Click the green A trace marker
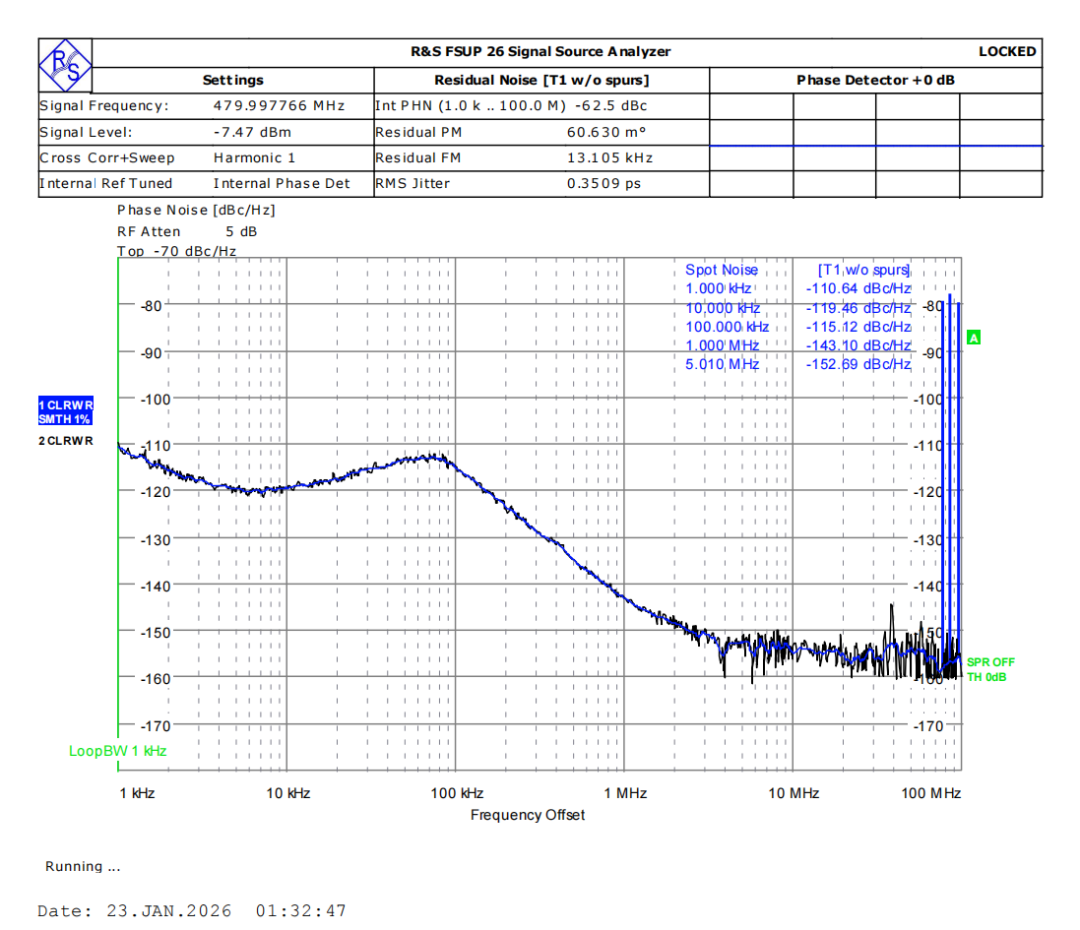Screen dimensions: 1080x930 pyautogui.click(x=973, y=338)
